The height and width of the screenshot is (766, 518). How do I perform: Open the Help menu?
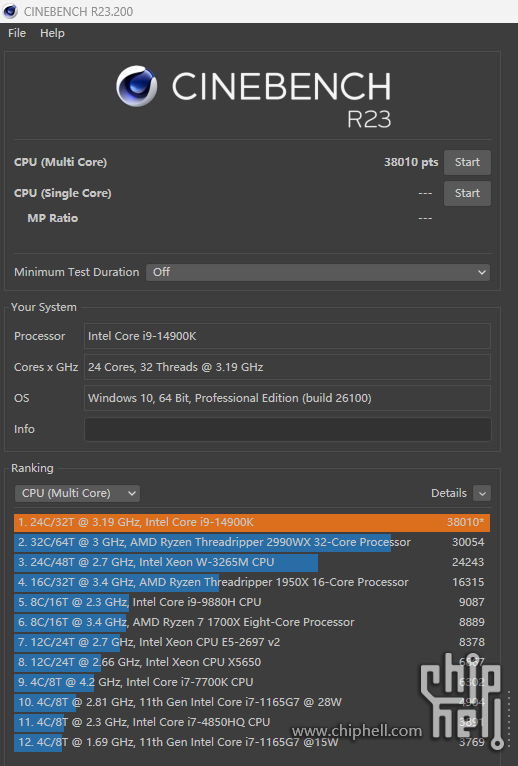coord(52,33)
